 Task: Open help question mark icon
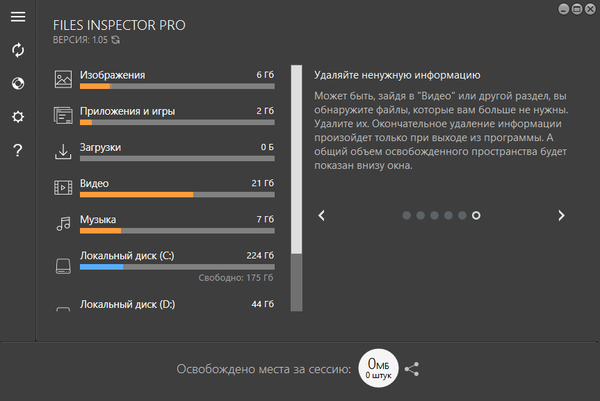coord(18,151)
